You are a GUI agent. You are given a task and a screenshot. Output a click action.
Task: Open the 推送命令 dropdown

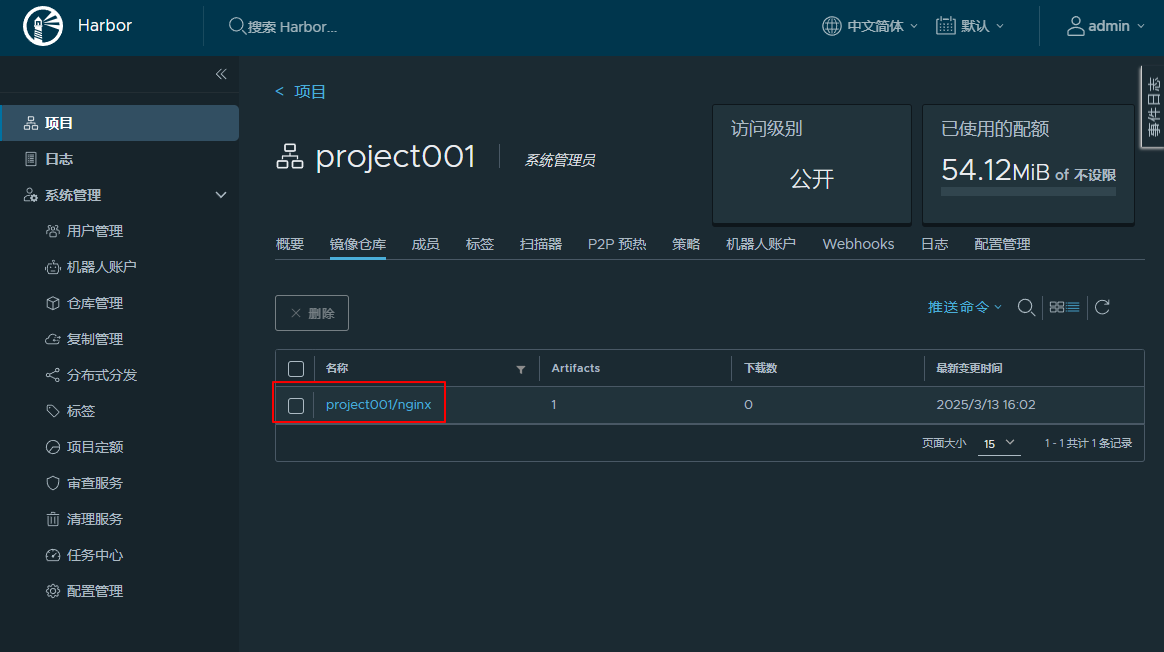[x=964, y=307]
